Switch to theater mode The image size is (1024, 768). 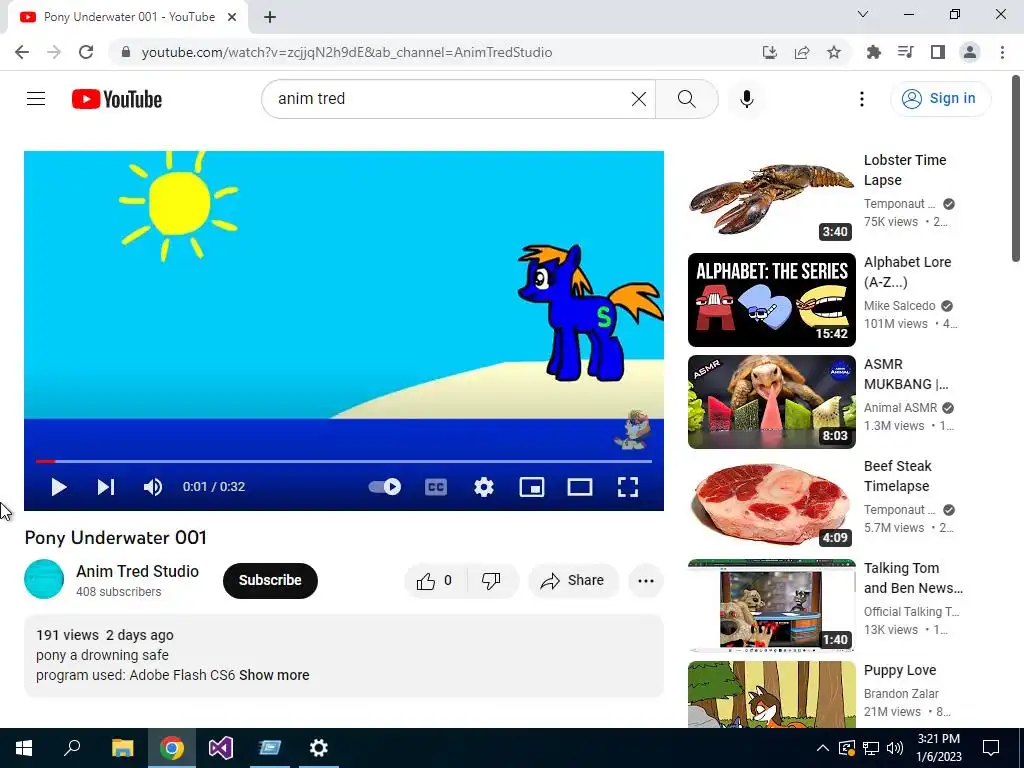pyautogui.click(x=580, y=487)
